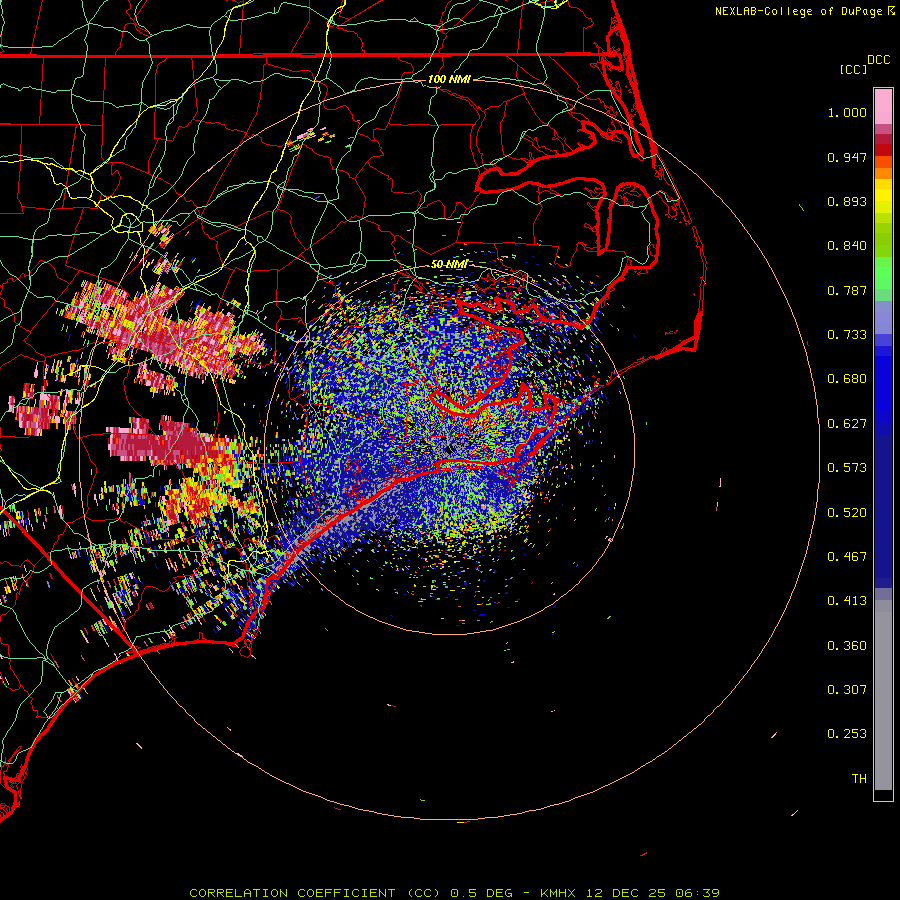Click the 0.467 scale value
900x900 pixels.
tap(847, 557)
